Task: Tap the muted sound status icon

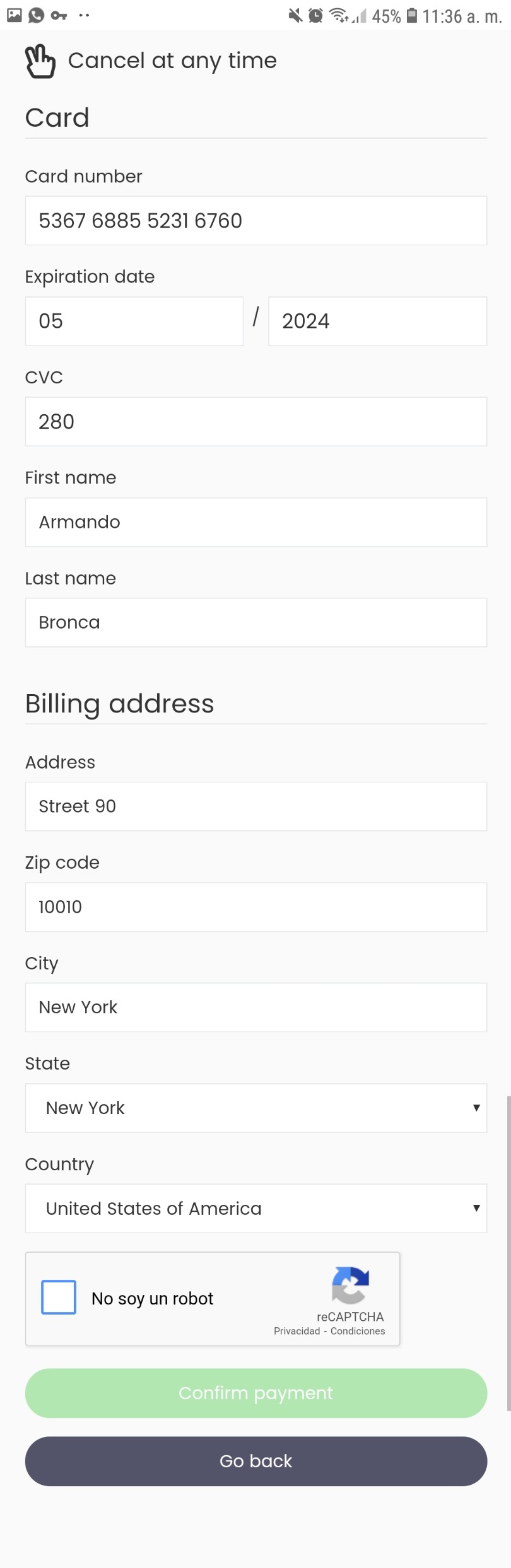Action: (295, 15)
